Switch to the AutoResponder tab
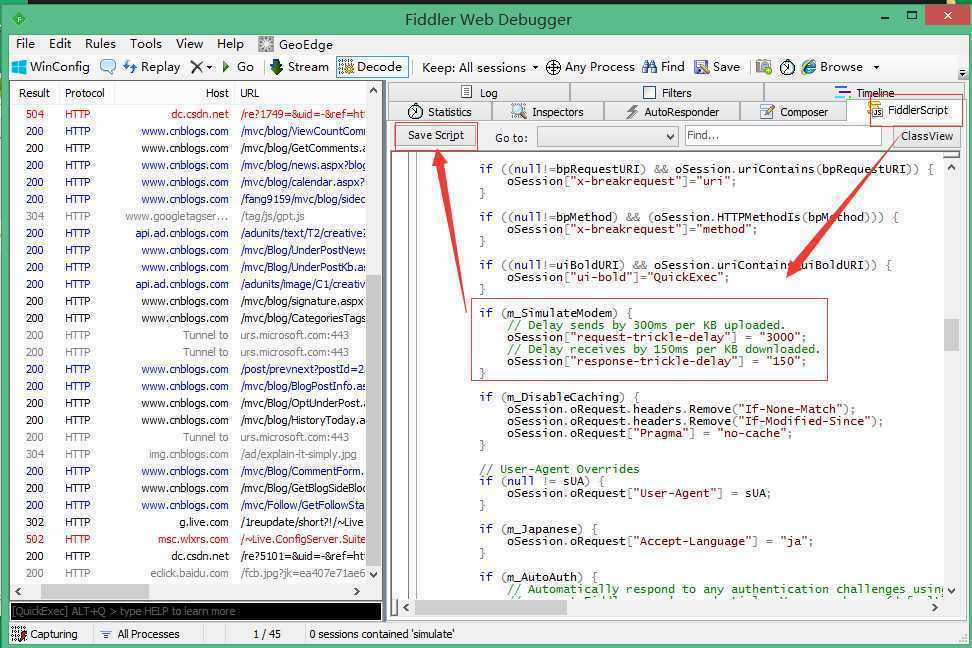Image resolution: width=972 pixels, height=648 pixels. pos(672,112)
